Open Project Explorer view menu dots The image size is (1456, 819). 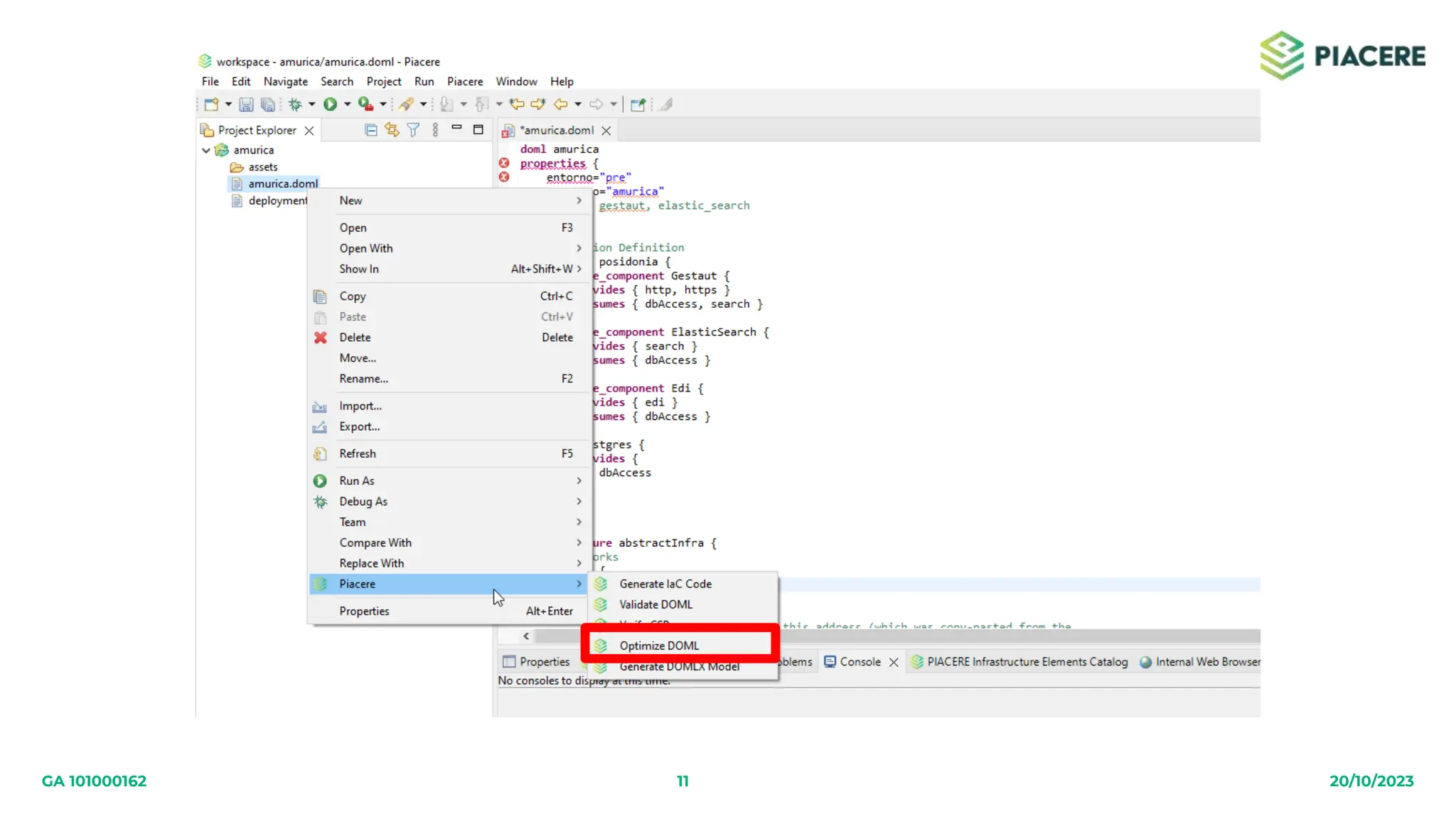tap(435, 129)
